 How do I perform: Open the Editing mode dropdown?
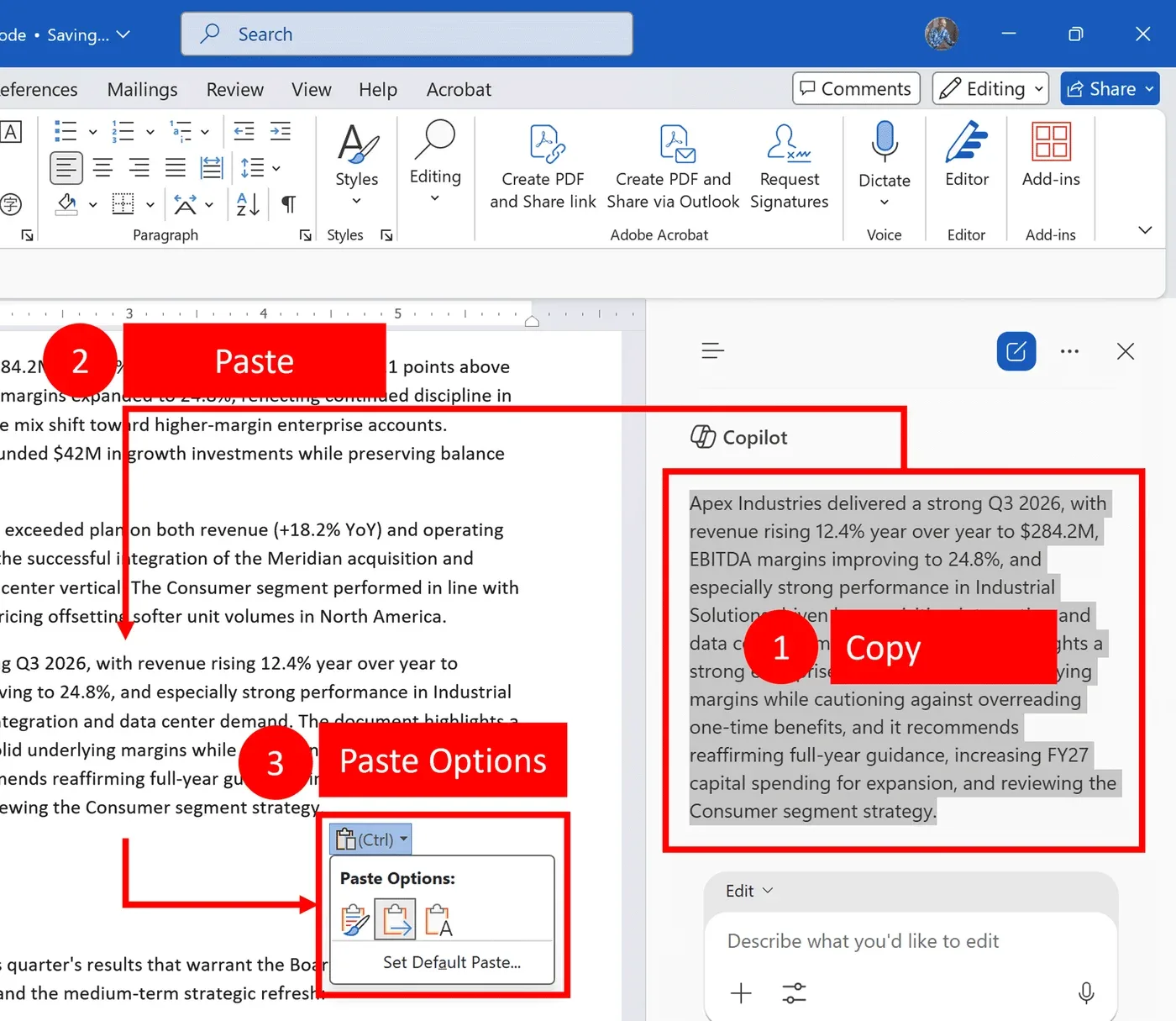pos(990,88)
